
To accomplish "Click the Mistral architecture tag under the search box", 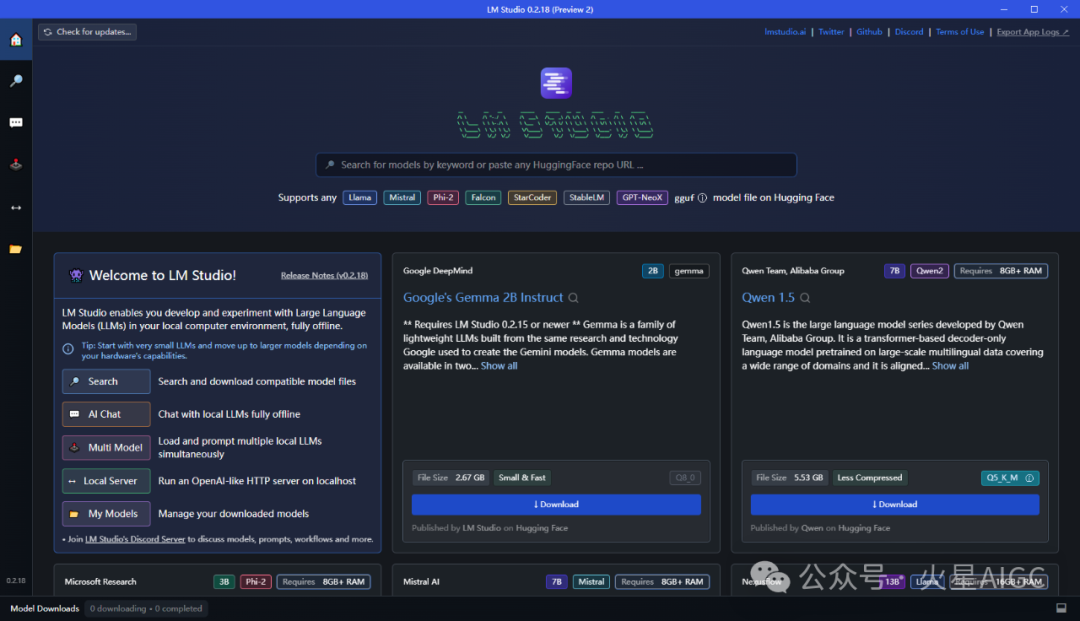I will (x=402, y=198).
